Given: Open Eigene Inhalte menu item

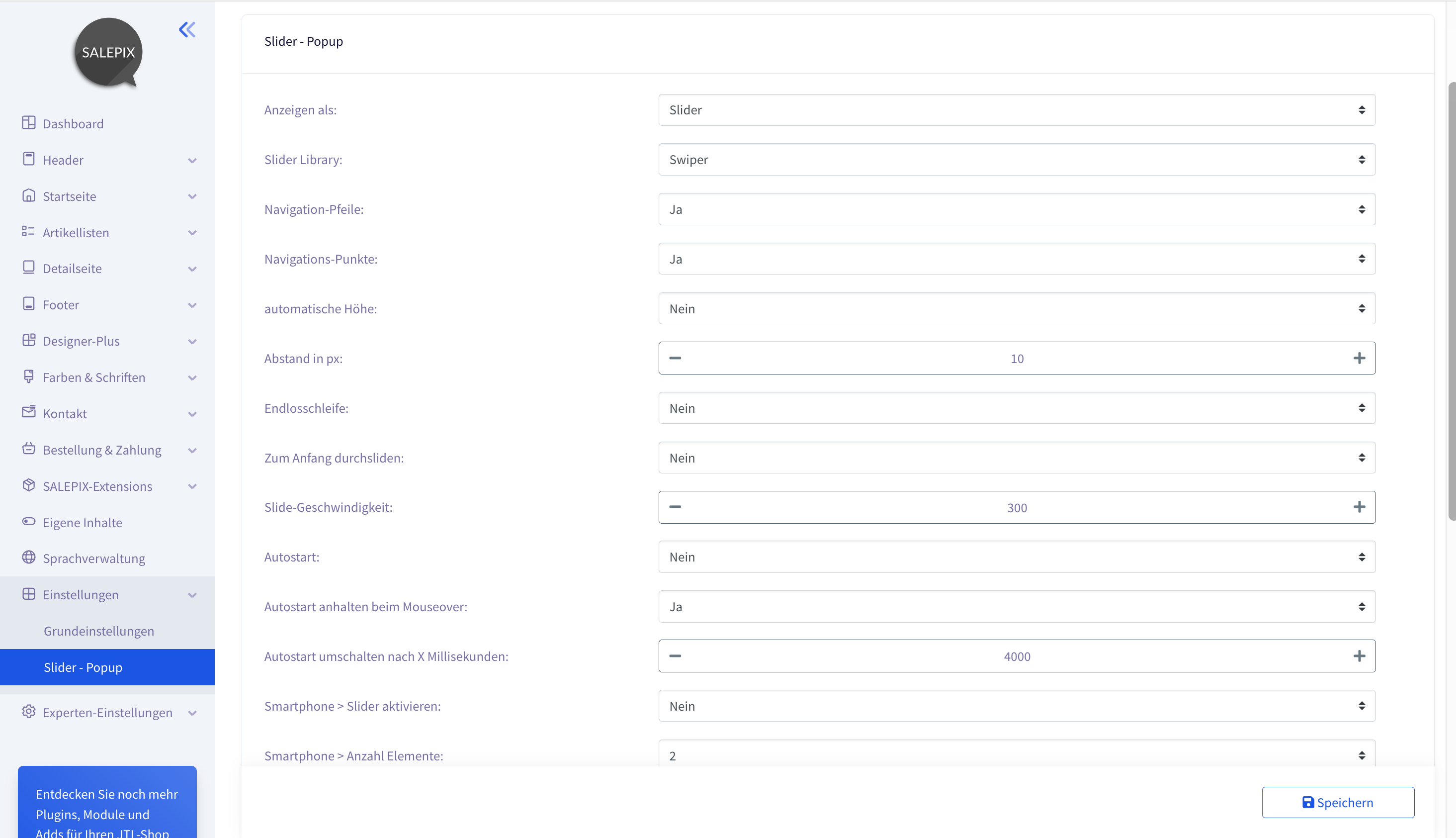Looking at the screenshot, I should (107, 523).
